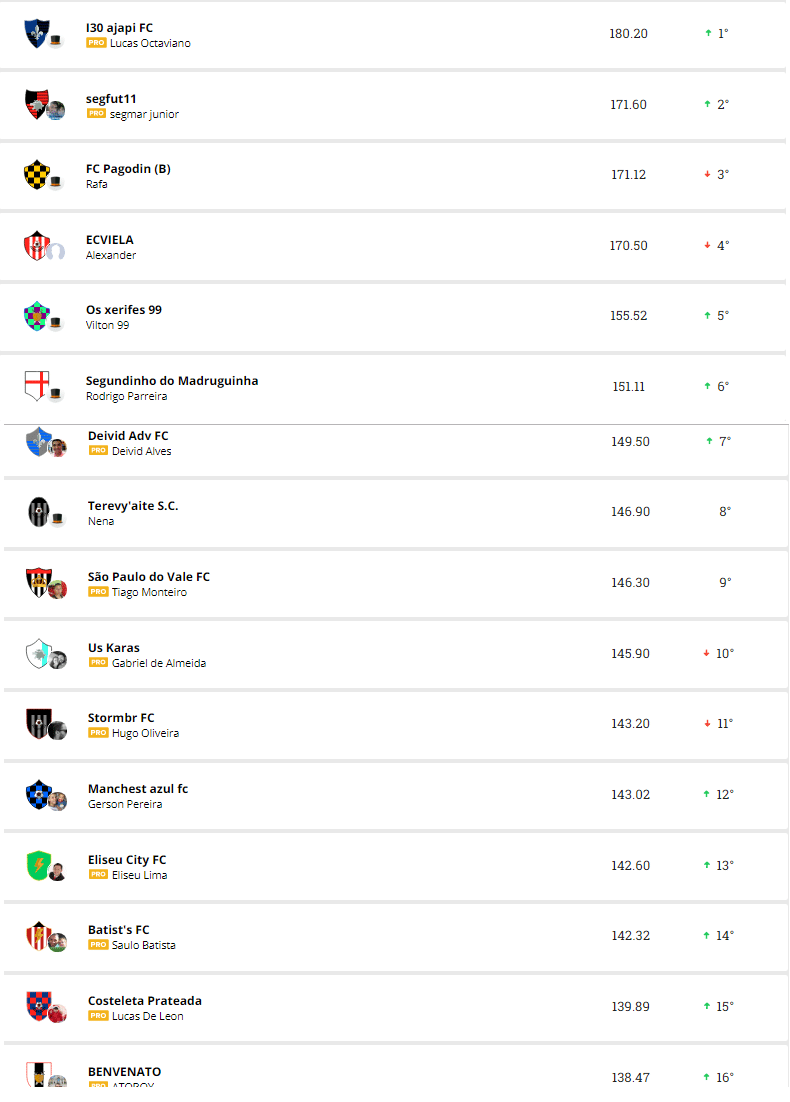Open the Deivid Adv FC team name
The width and height of the screenshot is (790, 1102).
tap(128, 436)
